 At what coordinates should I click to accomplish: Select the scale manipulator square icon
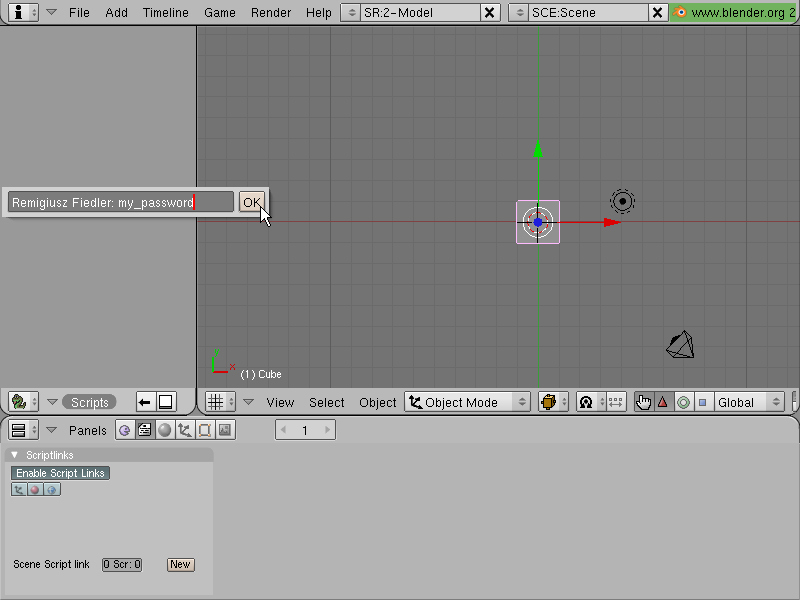[x=703, y=402]
